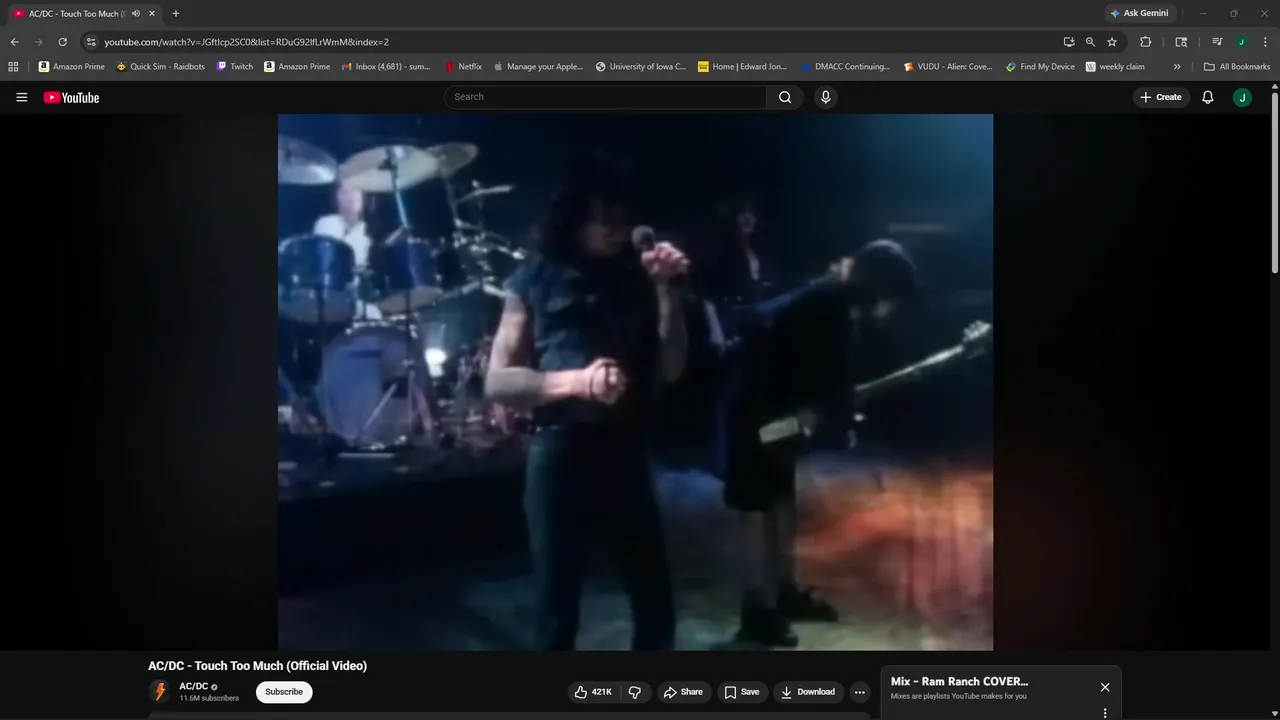Close the AC/DC - Touch Too Much tab
Viewport: 1280px width, 720px height.
pyautogui.click(x=152, y=13)
